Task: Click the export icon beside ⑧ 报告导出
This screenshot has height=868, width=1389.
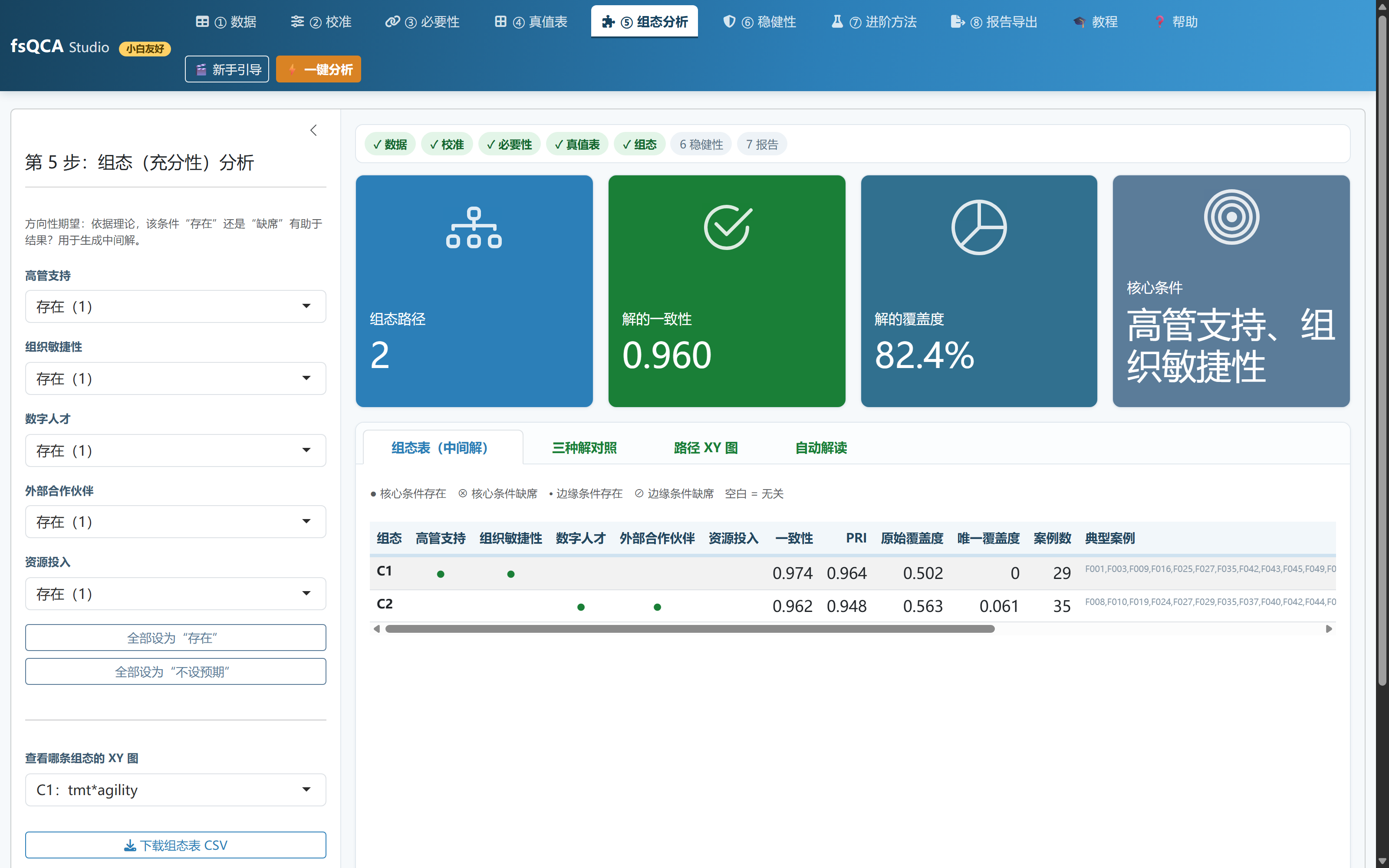Action: click(958, 22)
